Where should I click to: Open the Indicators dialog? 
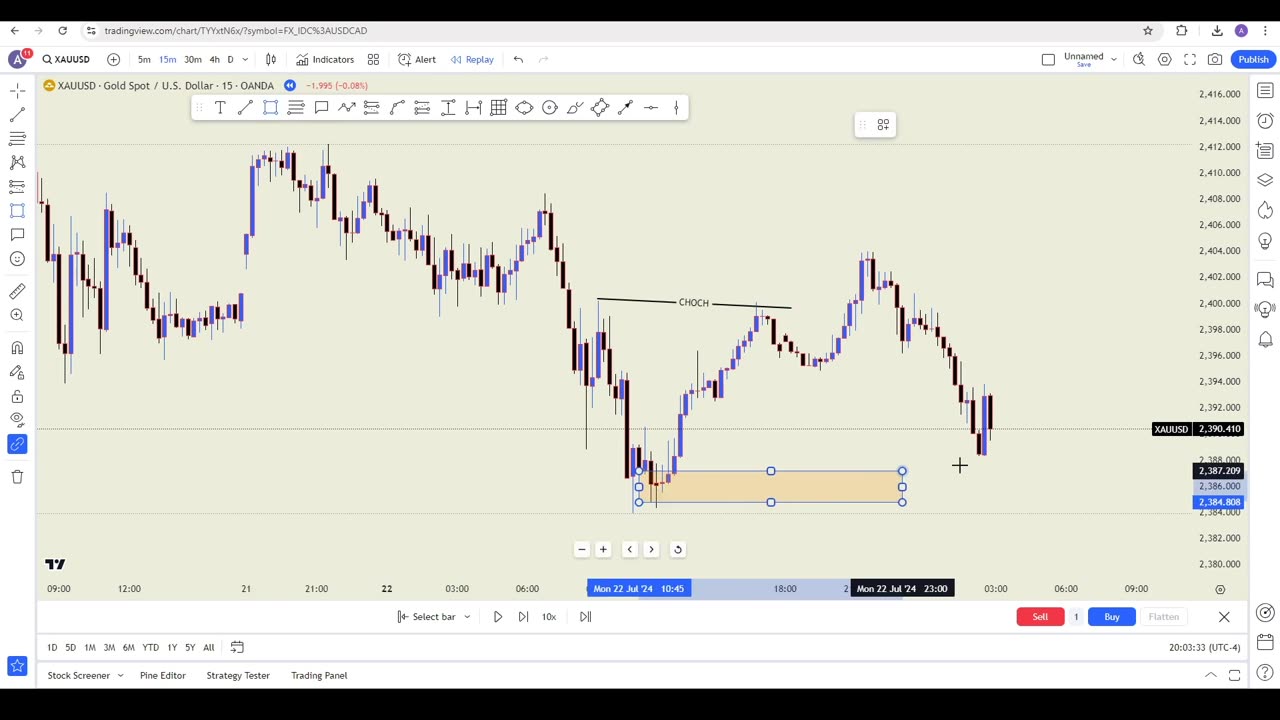click(x=324, y=59)
